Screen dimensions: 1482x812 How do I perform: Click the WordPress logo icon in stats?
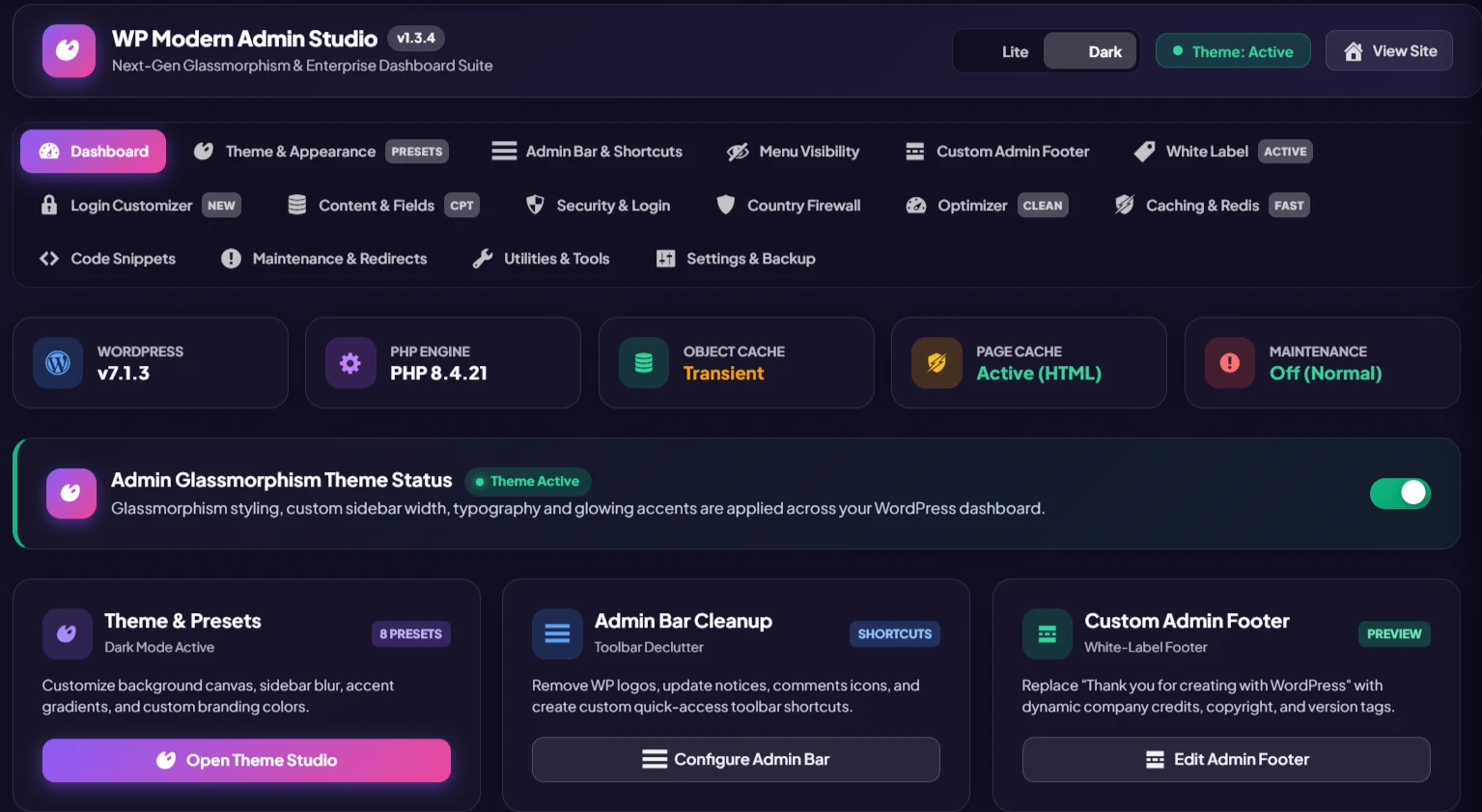click(x=58, y=363)
